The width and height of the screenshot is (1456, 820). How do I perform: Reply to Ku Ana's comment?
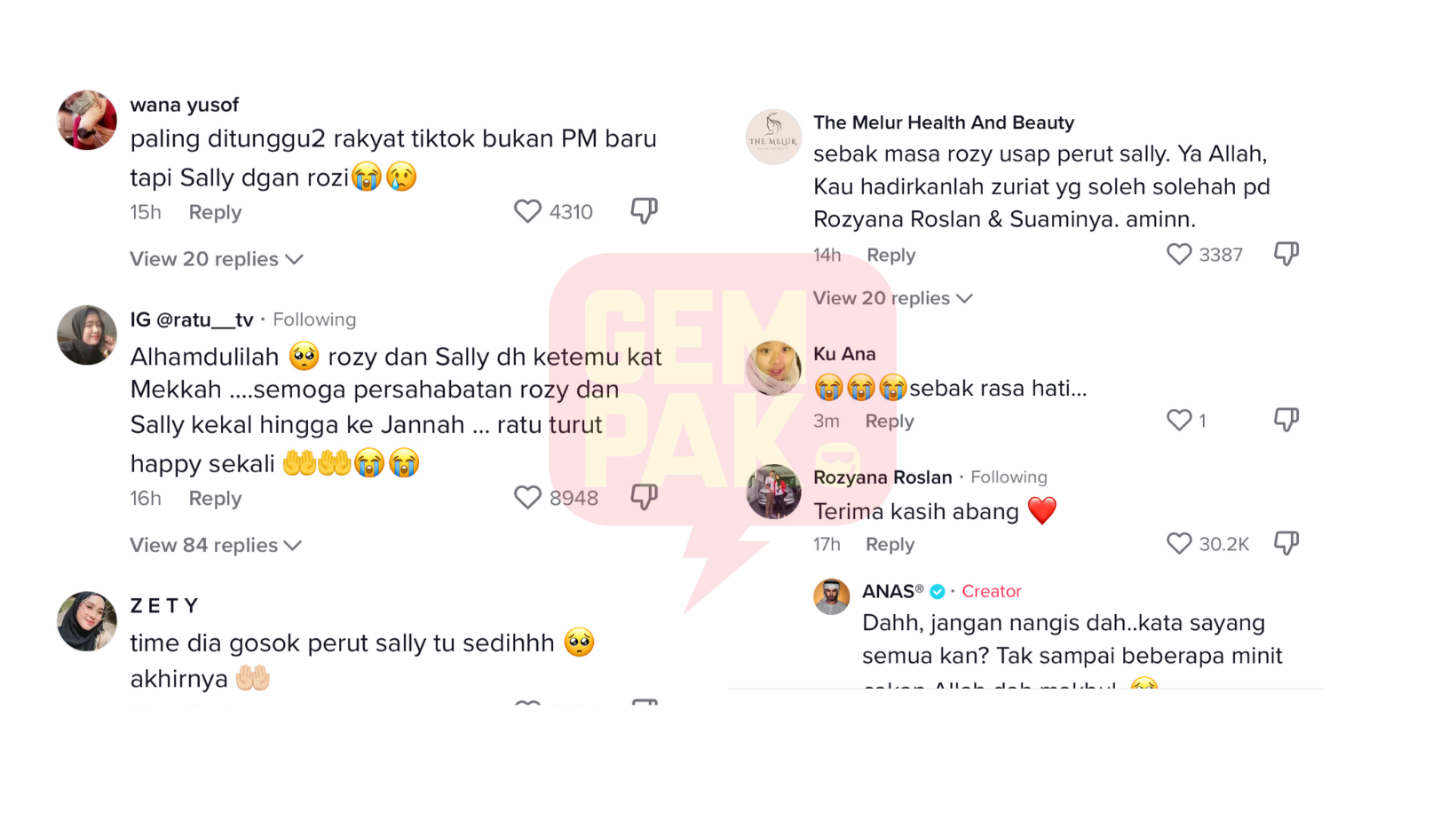[x=890, y=421]
